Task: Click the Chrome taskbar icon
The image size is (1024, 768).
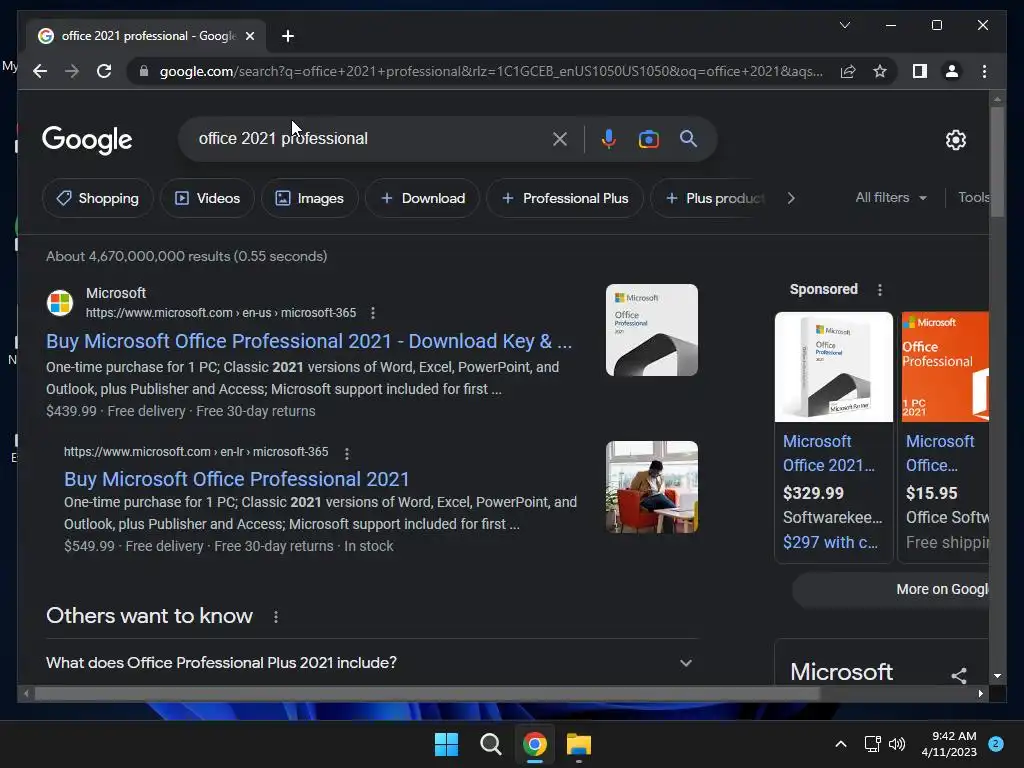Action: click(x=535, y=744)
